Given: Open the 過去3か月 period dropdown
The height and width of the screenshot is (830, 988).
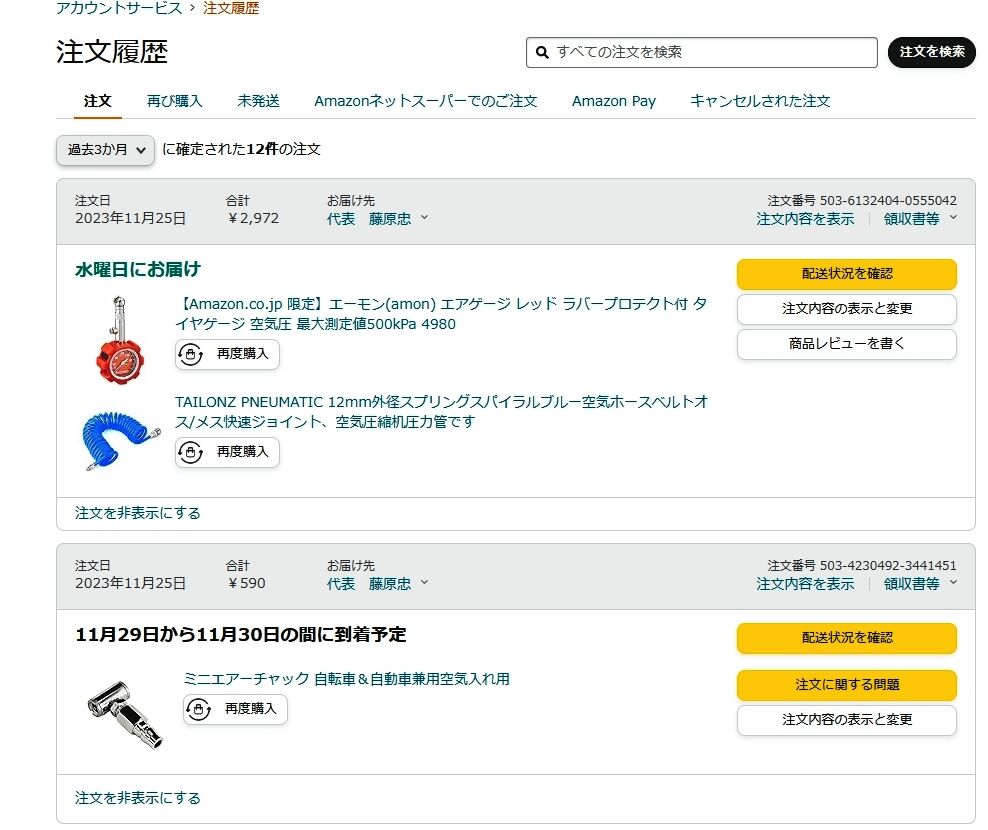Looking at the screenshot, I should tap(105, 150).
